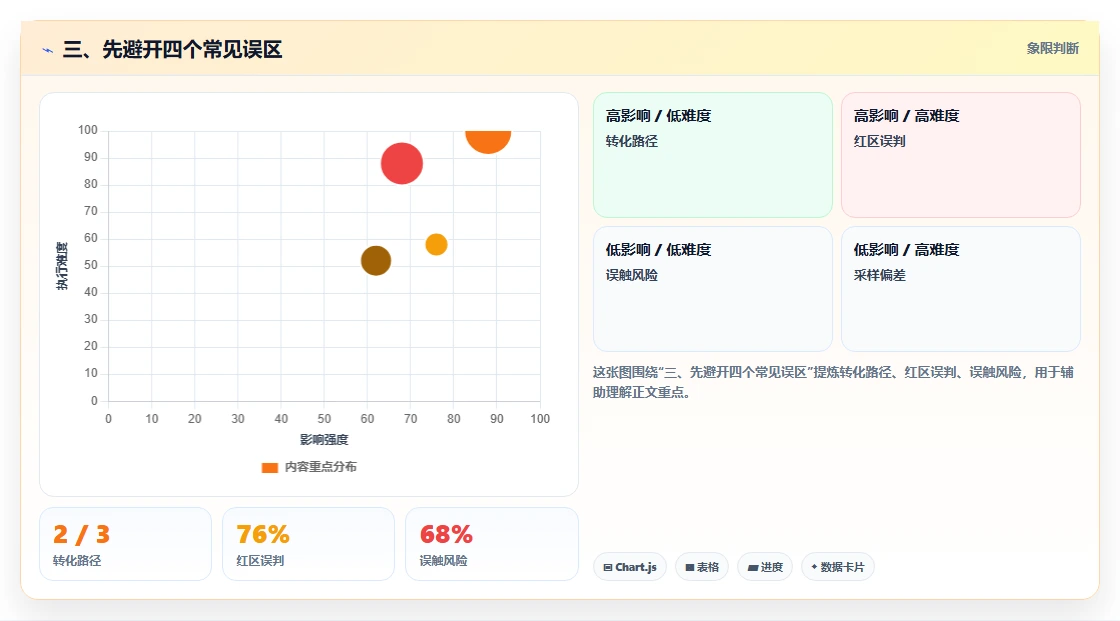
Task: Click the 表格 chip icon
Action: point(690,567)
